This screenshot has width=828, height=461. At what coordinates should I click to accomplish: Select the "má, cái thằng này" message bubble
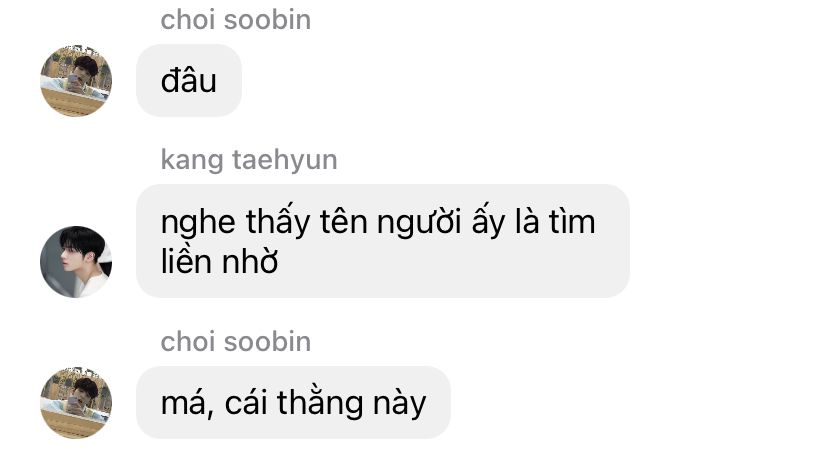pos(293,402)
